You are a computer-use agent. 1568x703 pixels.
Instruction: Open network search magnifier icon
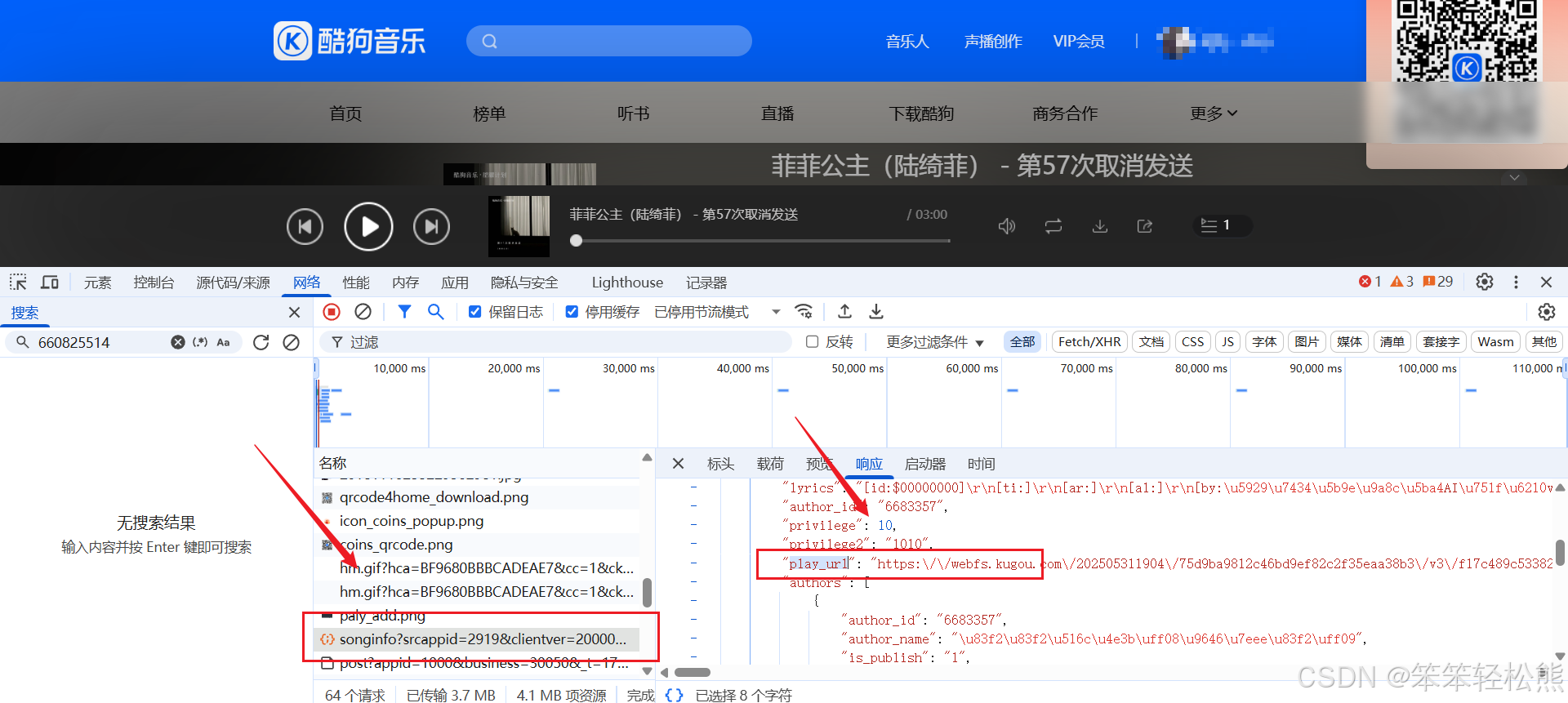click(x=436, y=311)
